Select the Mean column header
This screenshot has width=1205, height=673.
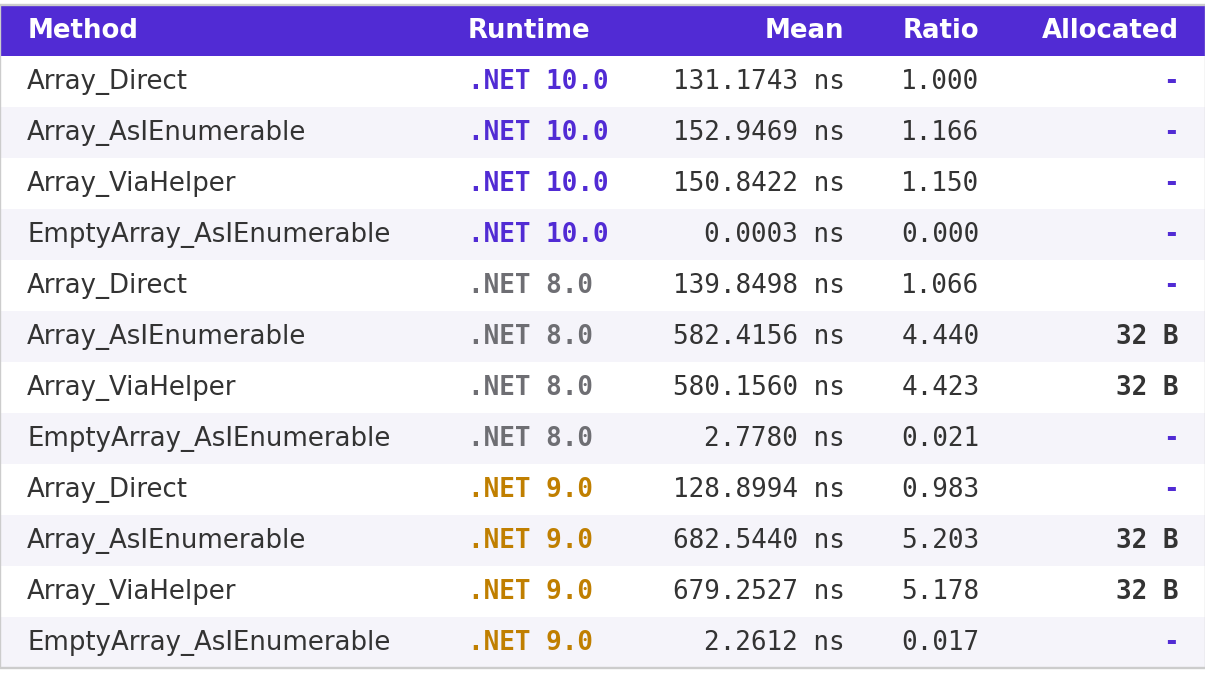coord(803,30)
